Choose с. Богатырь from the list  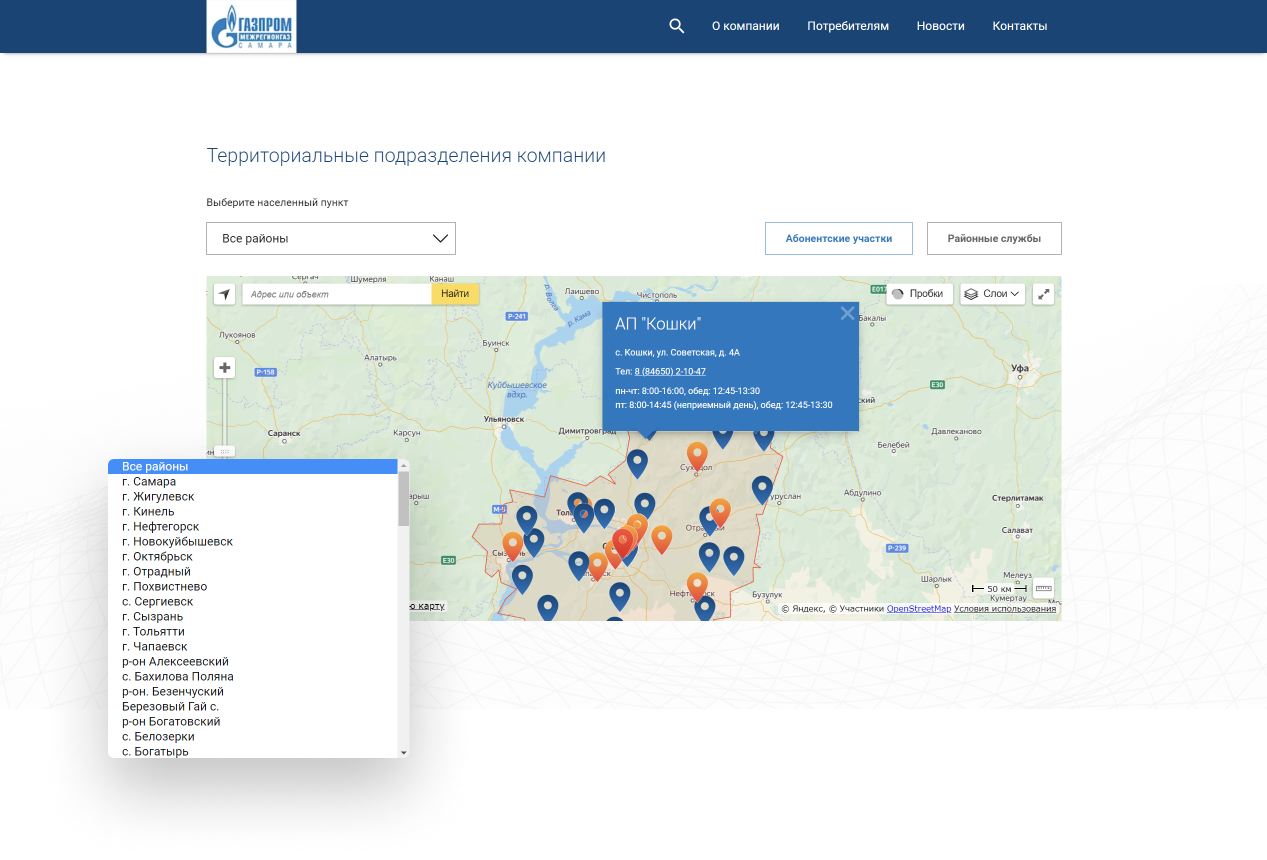(253, 751)
